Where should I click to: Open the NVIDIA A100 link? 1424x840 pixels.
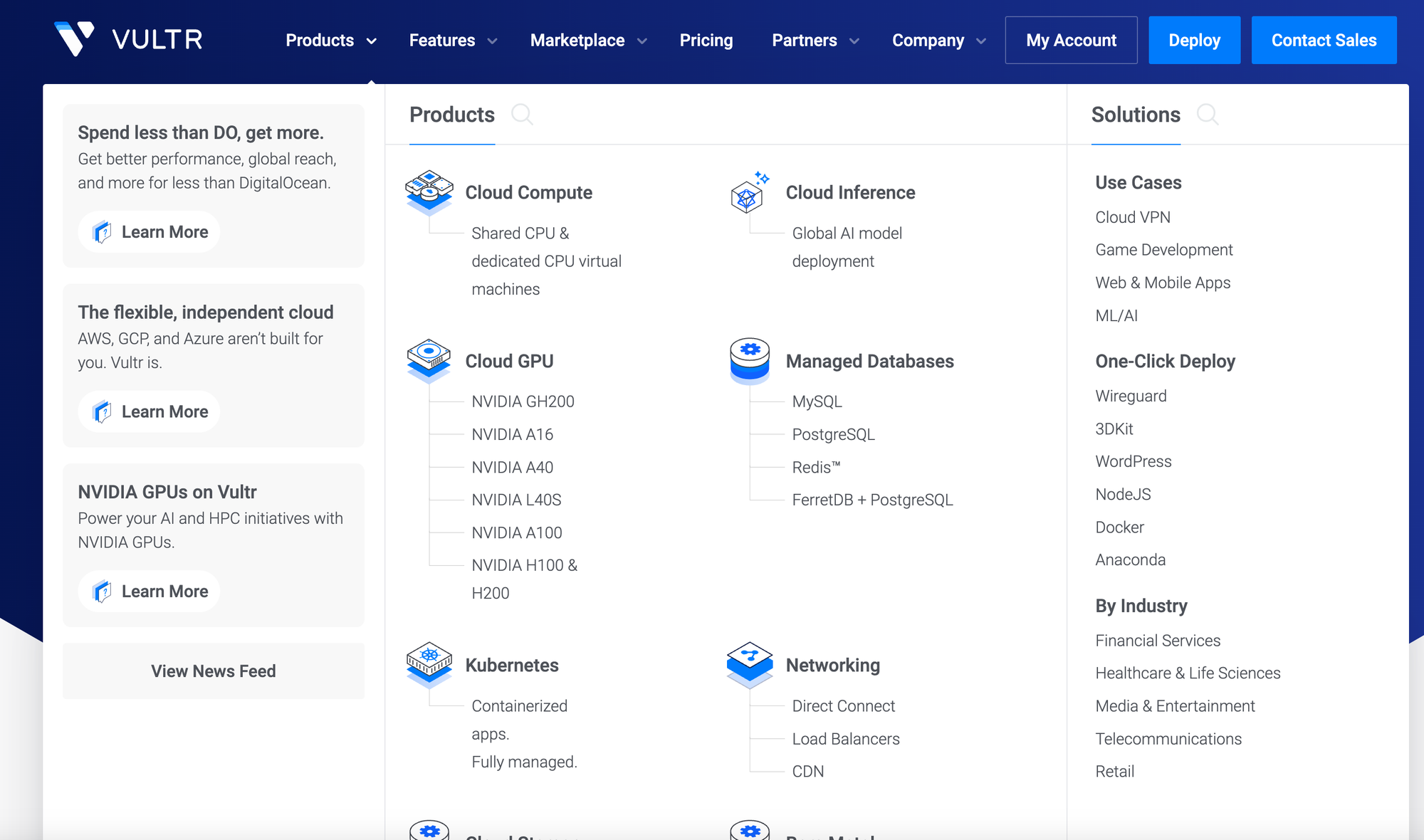click(516, 532)
